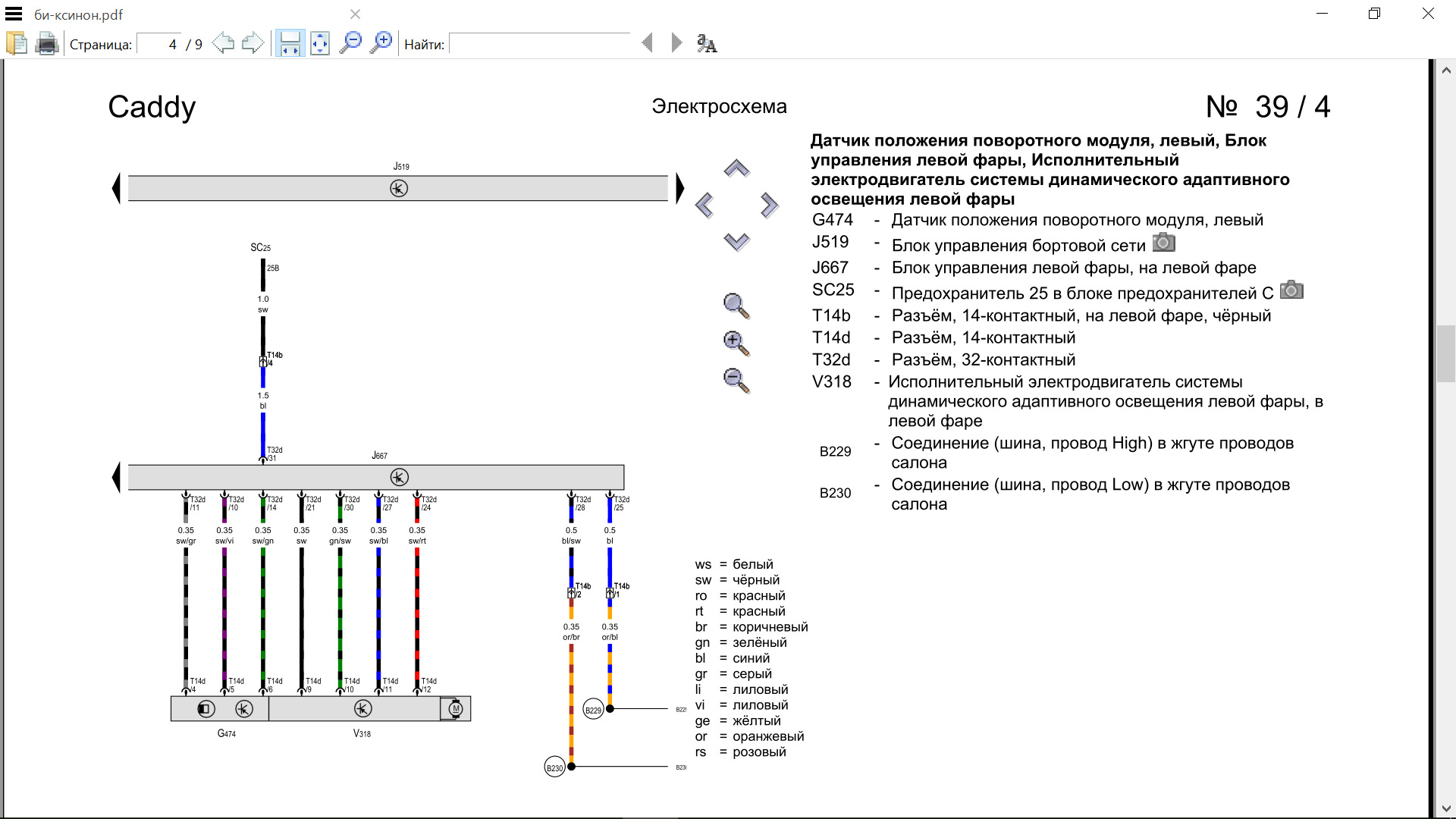The width and height of the screenshot is (1456, 819).
Task: Click the transistor symbol in J667 bar
Action: (399, 477)
